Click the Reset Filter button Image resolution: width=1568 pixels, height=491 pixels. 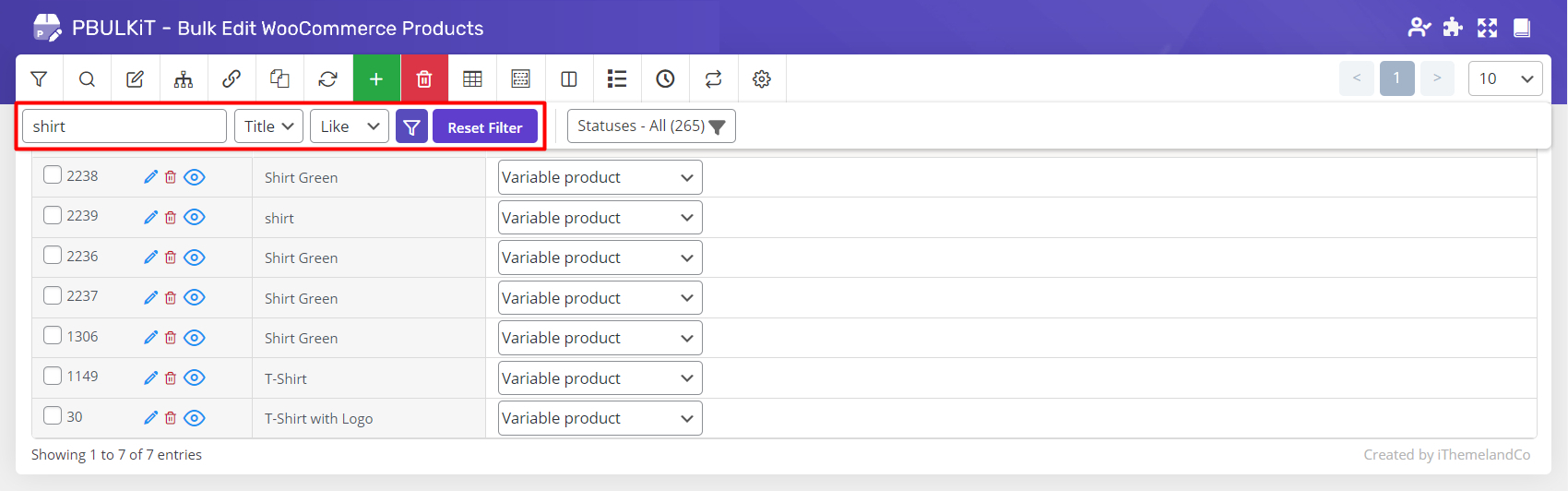coord(485,127)
